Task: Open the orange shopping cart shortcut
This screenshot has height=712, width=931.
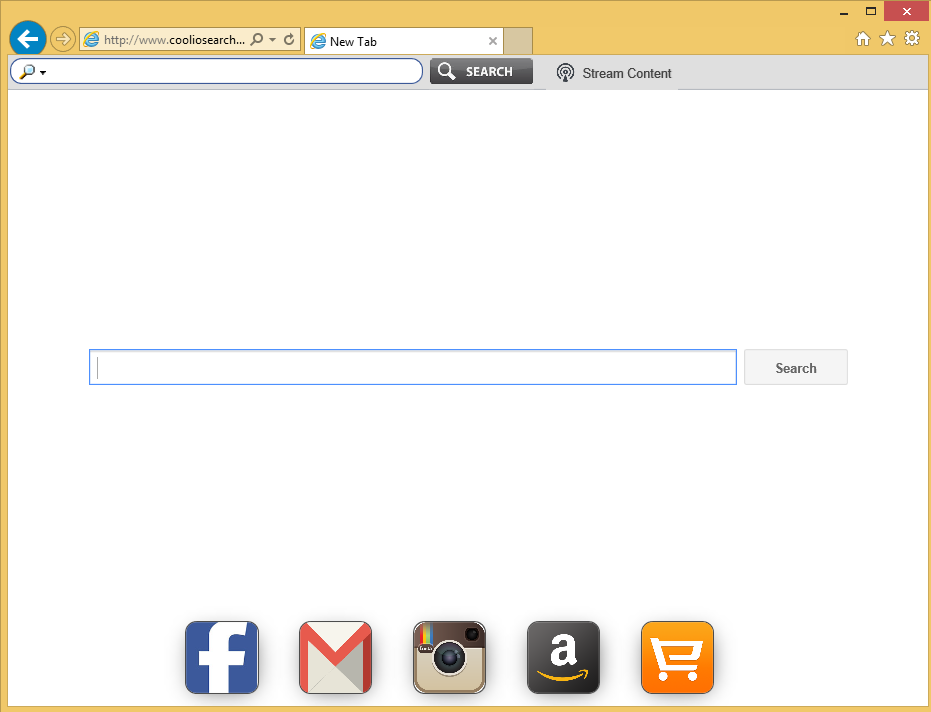Action: [x=677, y=657]
